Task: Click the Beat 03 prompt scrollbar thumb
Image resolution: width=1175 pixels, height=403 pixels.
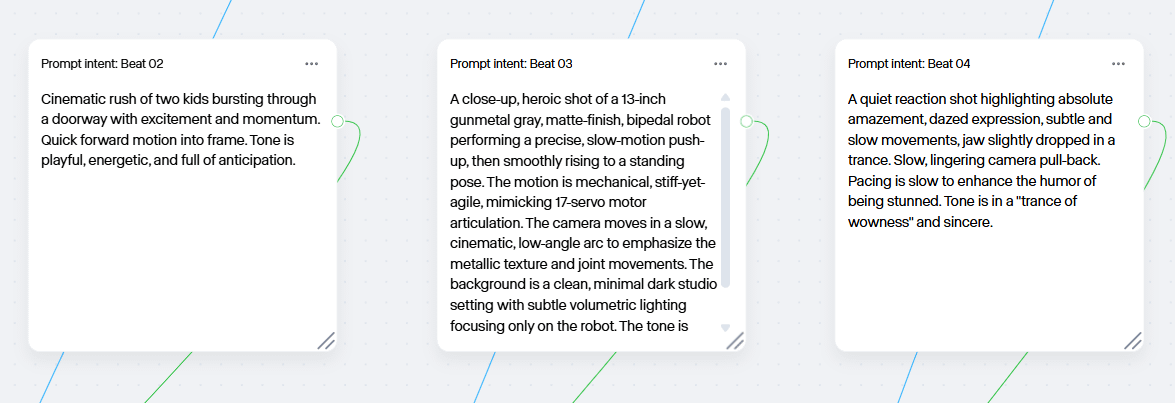Action: point(725,198)
